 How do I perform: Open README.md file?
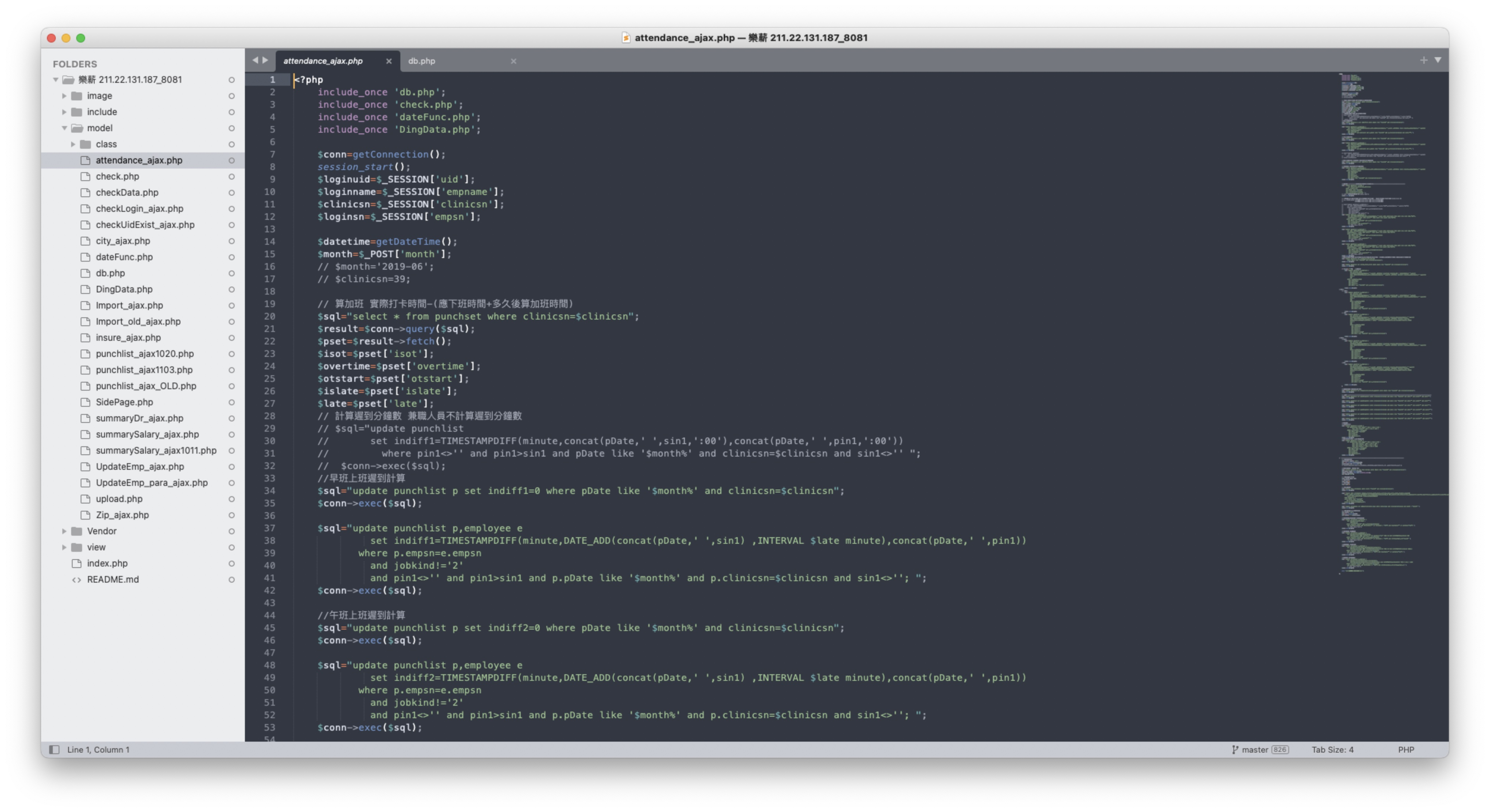point(113,580)
